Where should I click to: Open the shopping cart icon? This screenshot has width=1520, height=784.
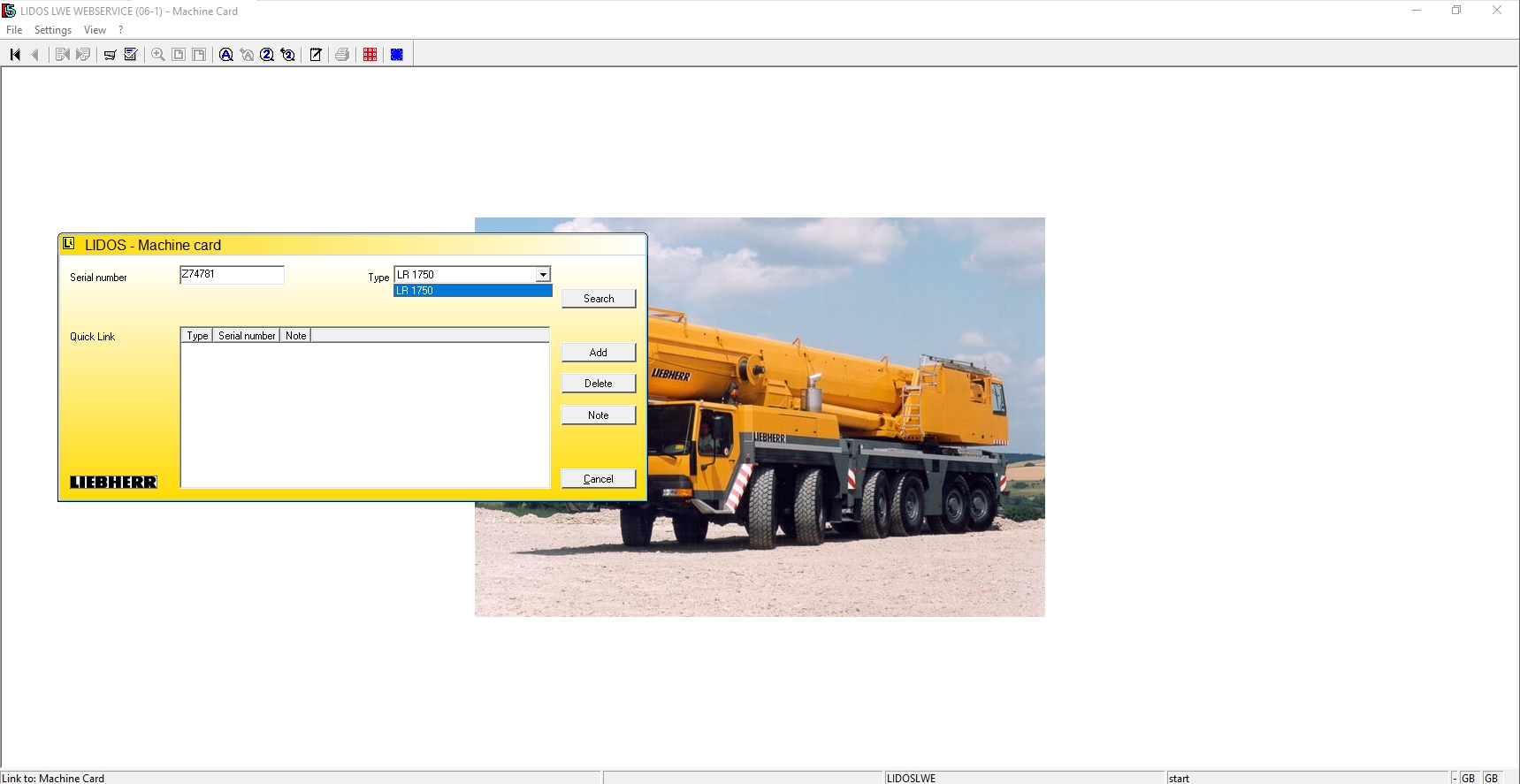(x=110, y=55)
